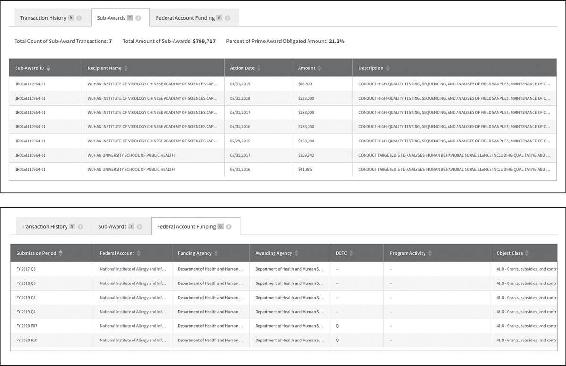Sort table by Action Date arrows
Image resolution: width=566 pixels, height=366 pixels.
[259, 68]
